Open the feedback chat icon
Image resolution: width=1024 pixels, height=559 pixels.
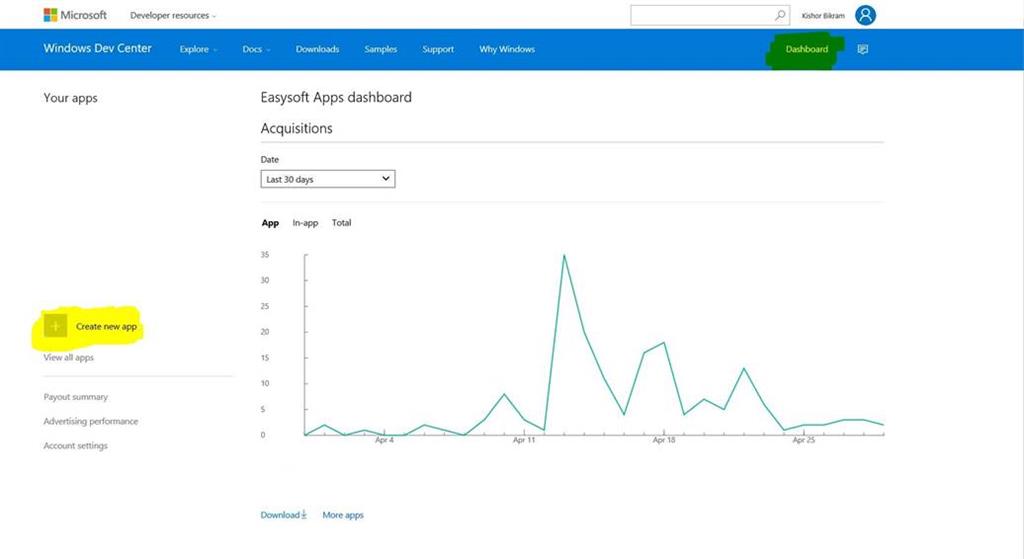863,49
